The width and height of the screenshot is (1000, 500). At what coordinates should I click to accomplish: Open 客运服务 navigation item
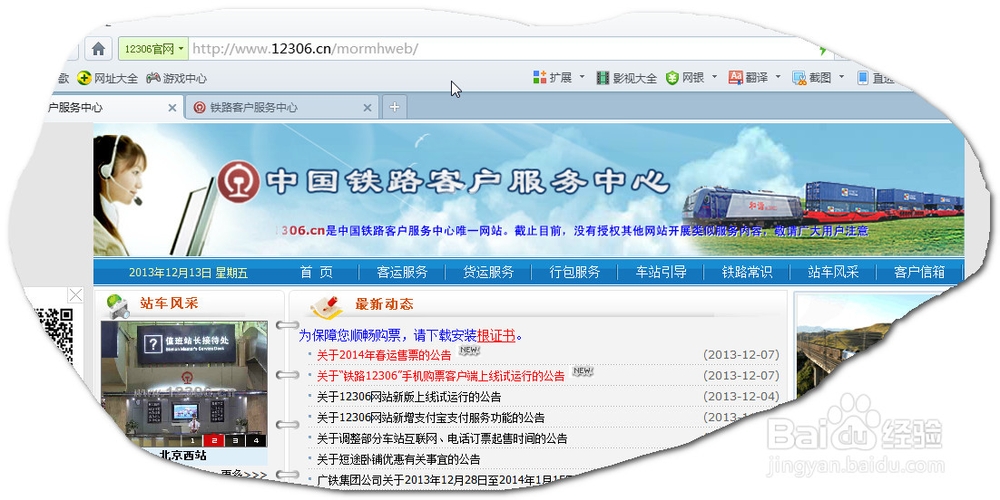(402, 272)
